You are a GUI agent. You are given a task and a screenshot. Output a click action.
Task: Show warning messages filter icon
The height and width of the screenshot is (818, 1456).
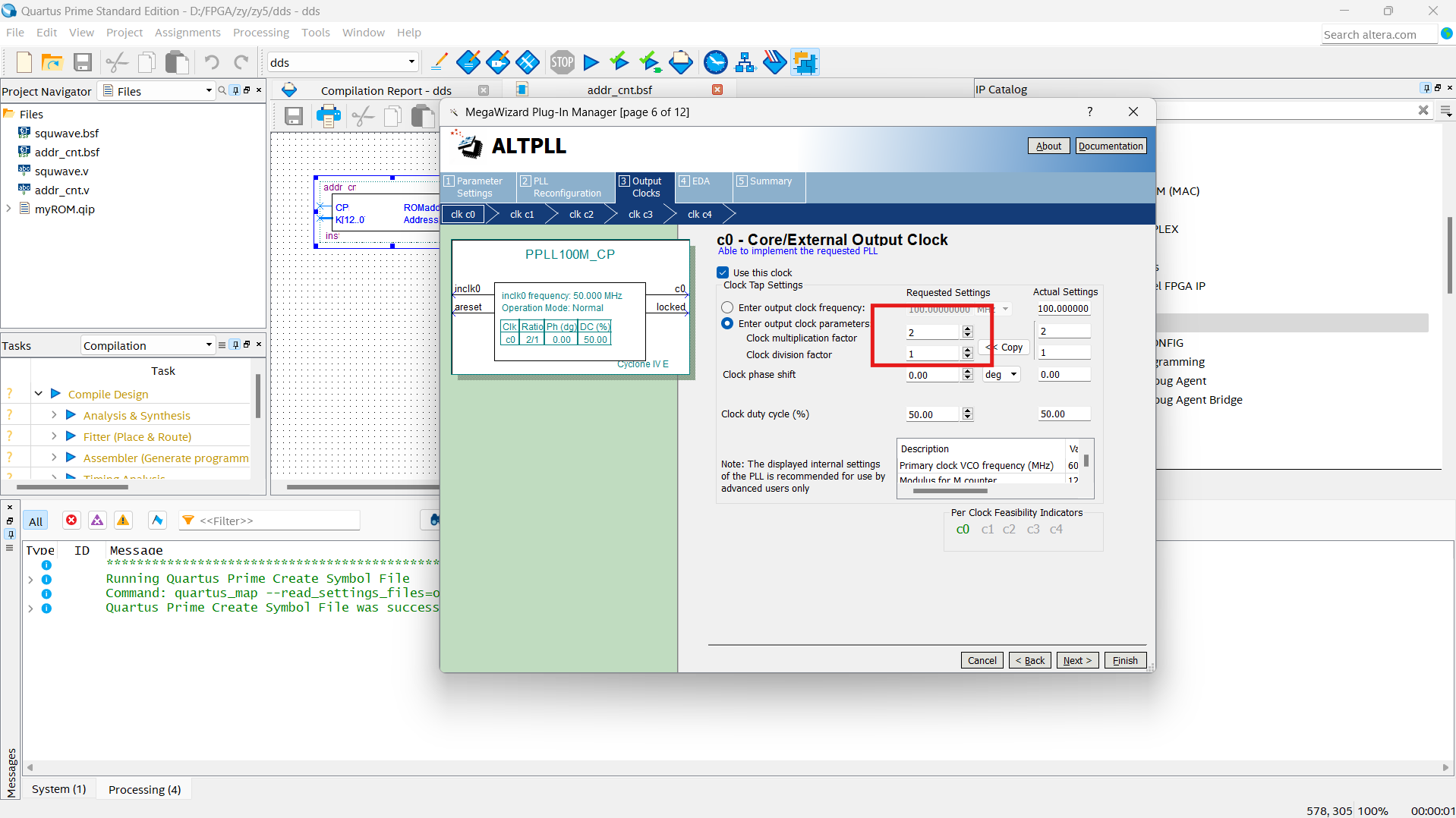[x=123, y=521]
